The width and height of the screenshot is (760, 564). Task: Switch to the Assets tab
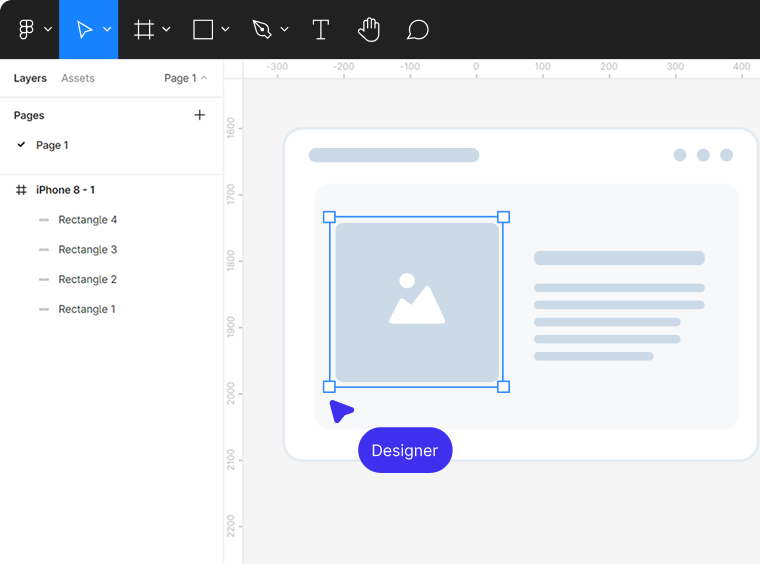(78, 78)
